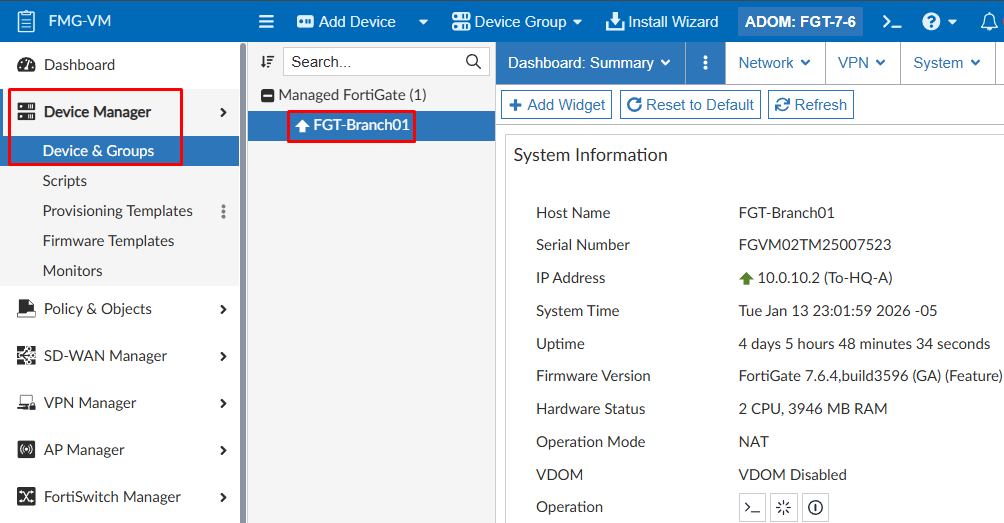Select the FGT-Branch01 device row
1004x523 pixels.
coord(371,125)
